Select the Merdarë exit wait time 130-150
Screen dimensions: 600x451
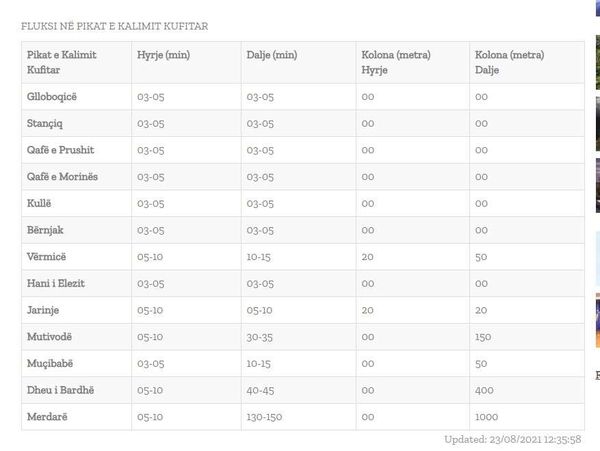tap(264, 417)
